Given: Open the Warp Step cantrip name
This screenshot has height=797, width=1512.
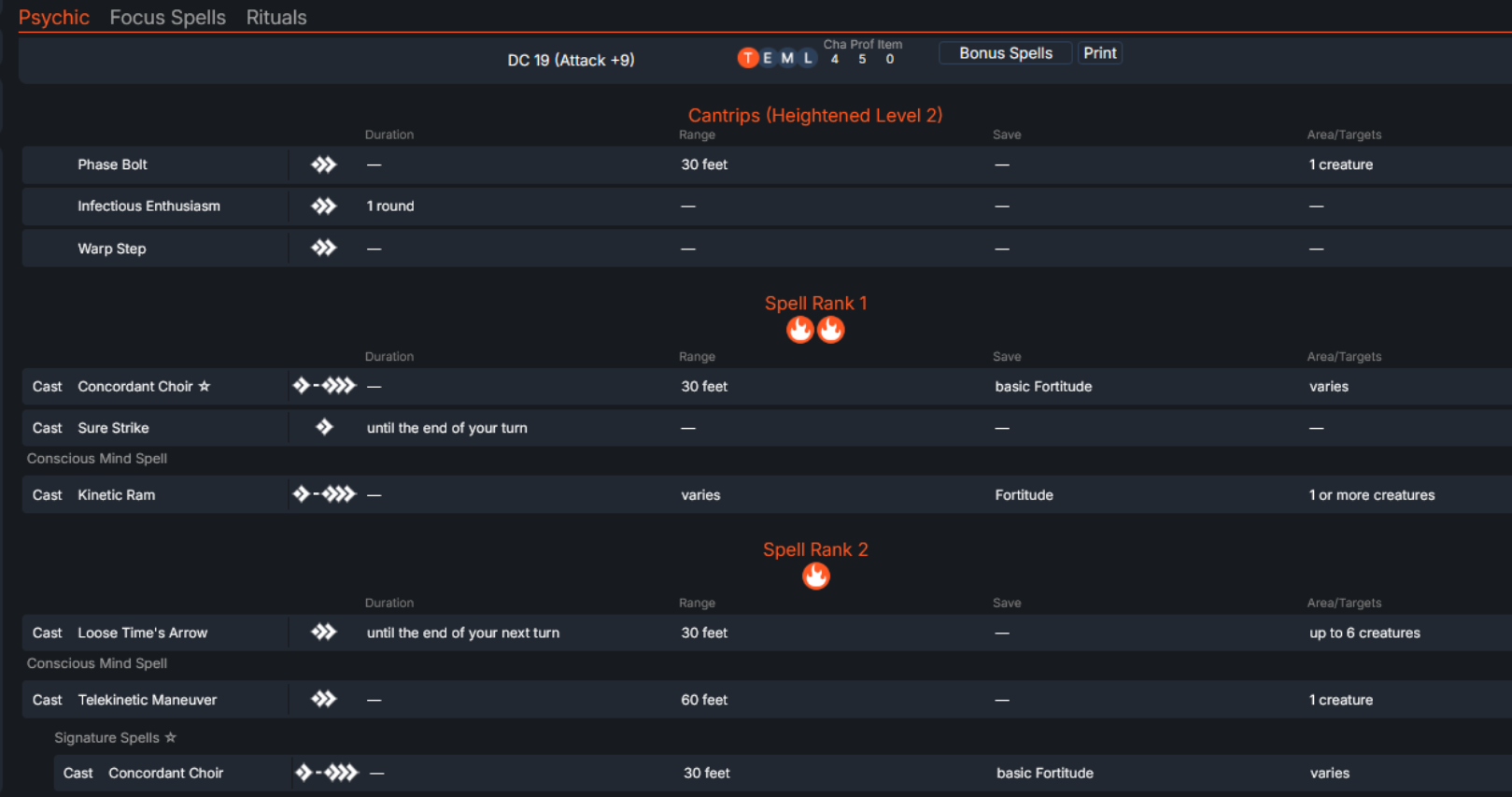Looking at the screenshot, I should [x=112, y=249].
